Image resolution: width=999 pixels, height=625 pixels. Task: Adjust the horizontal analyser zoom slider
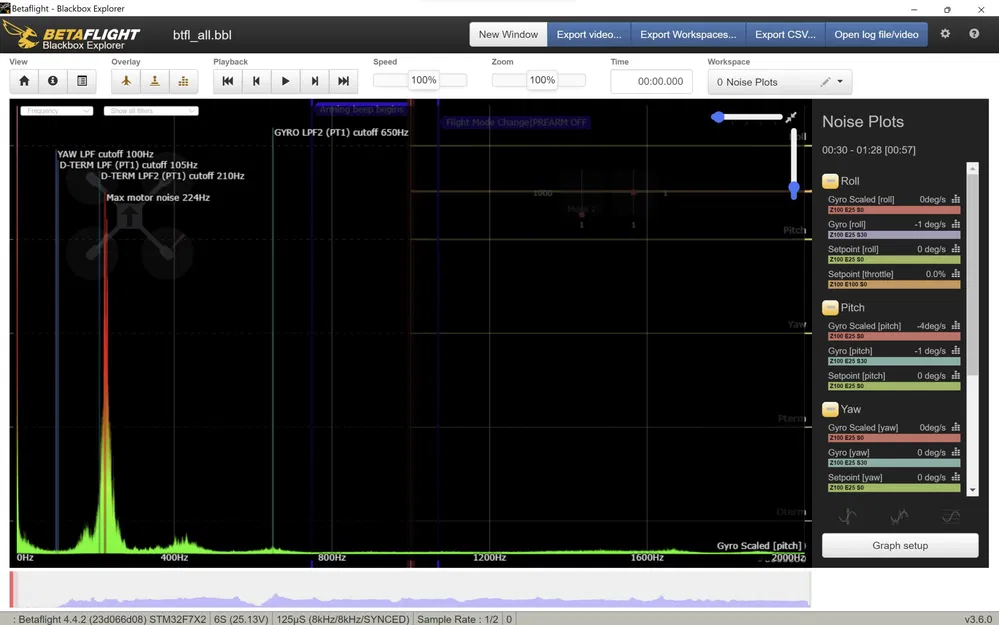click(747, 117)
